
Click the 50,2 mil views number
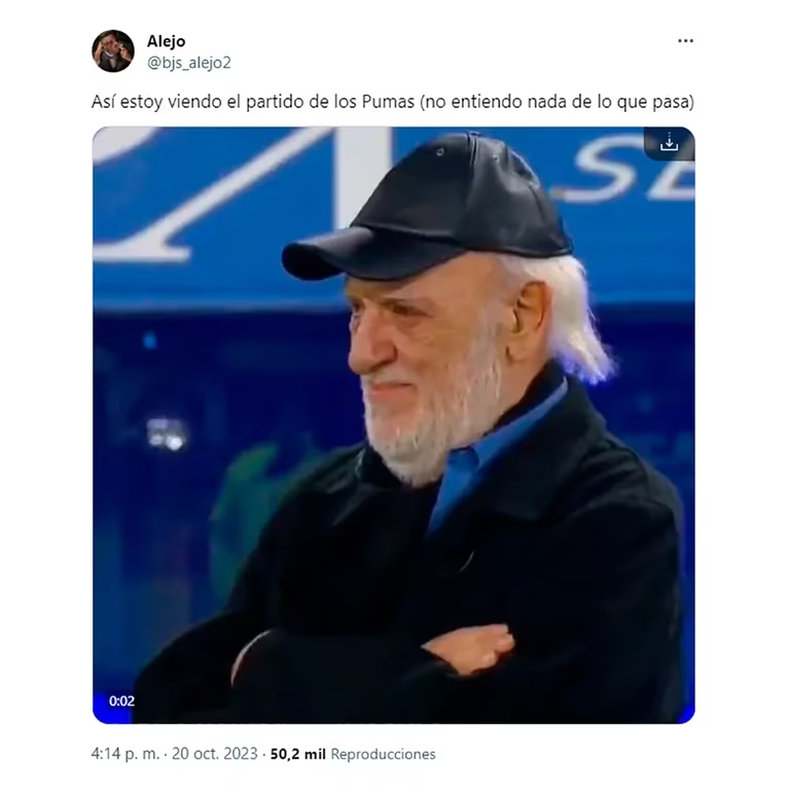(298, 754)
